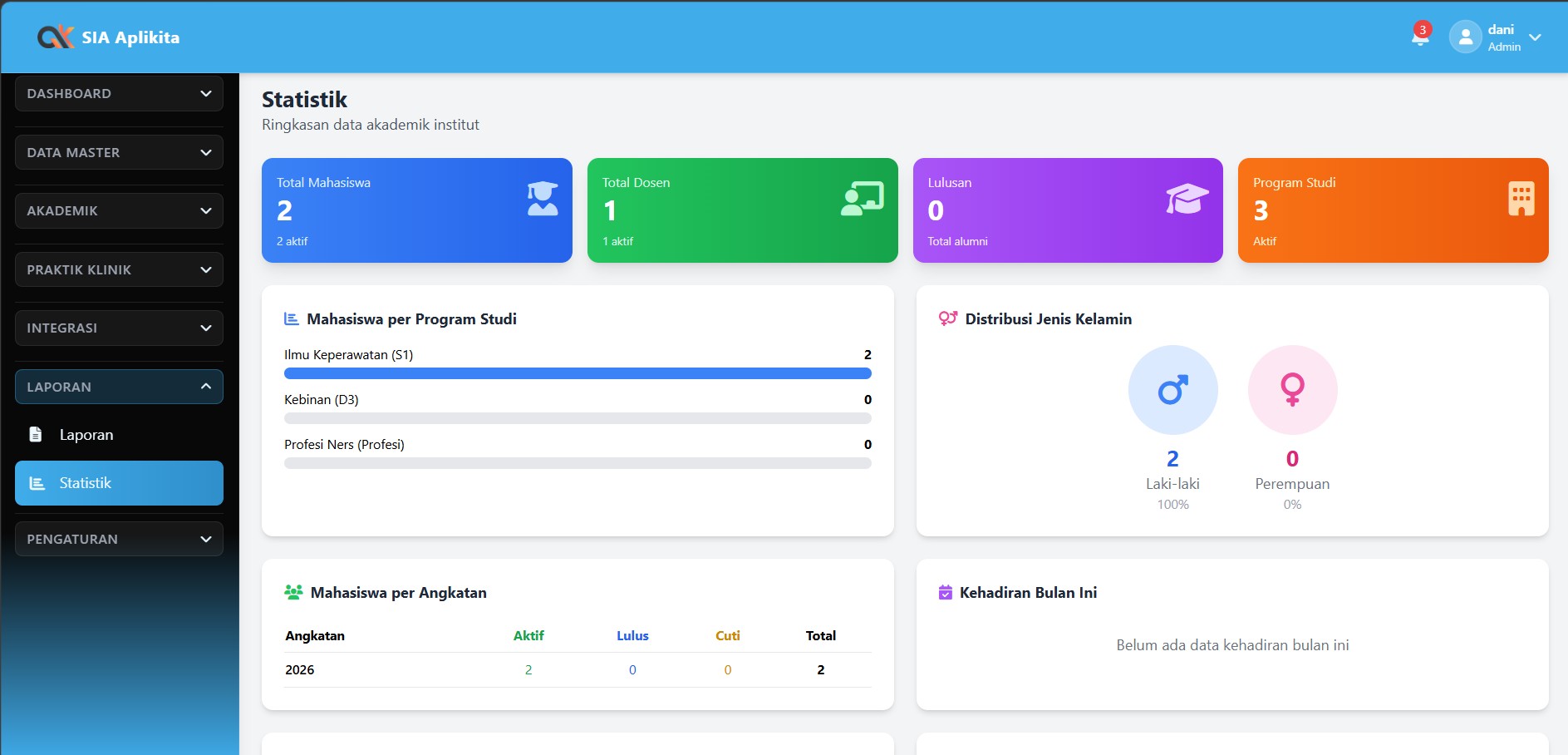Click the calendar icon beside Kehadiran Bulan Ini
Screen dimensions: 1568x755
tap(945, 593)
